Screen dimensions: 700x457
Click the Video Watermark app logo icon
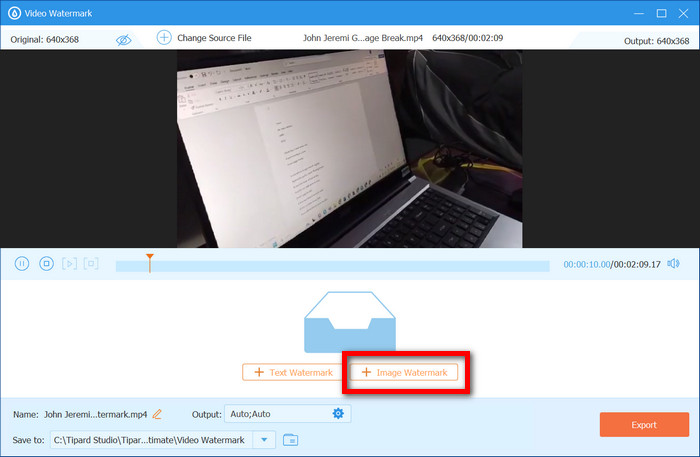pyautogui.click(x=14, y=13)
